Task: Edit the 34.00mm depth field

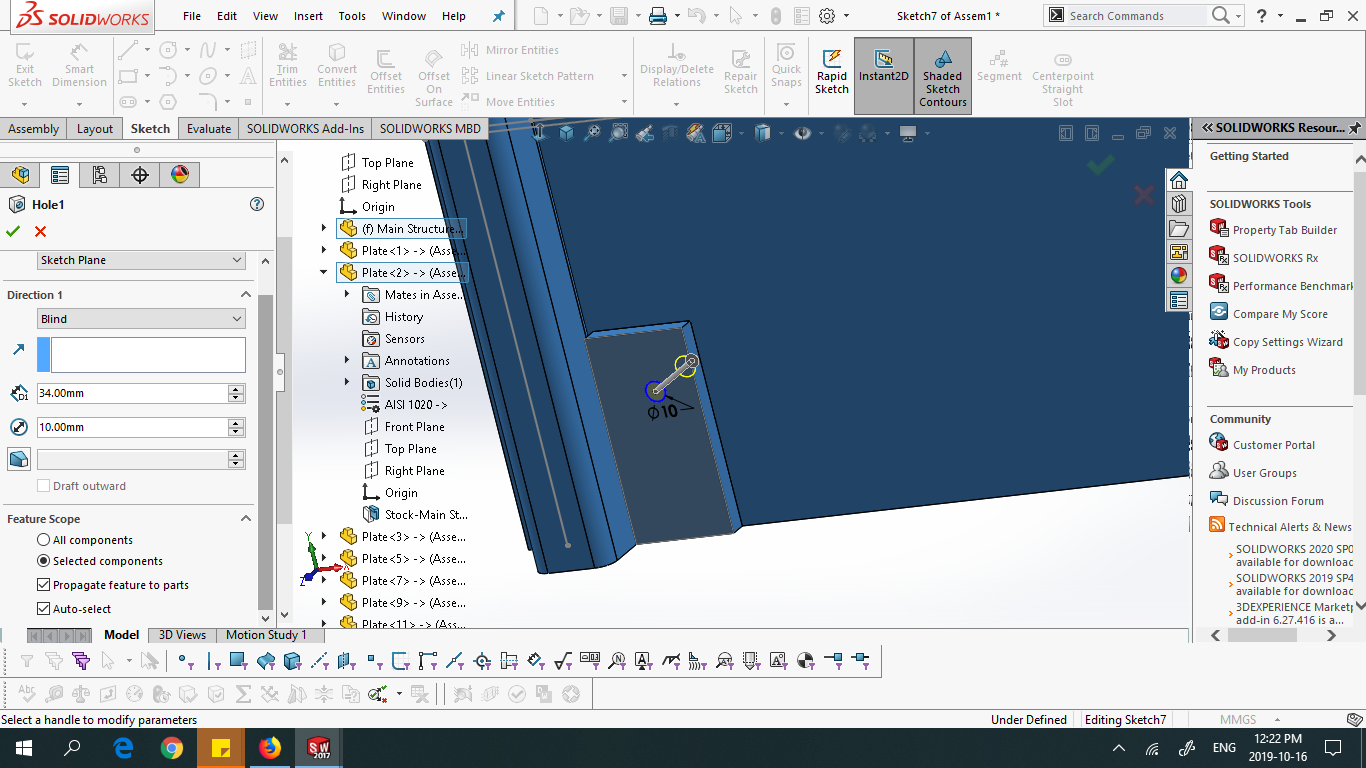Action: coord(132,393)
